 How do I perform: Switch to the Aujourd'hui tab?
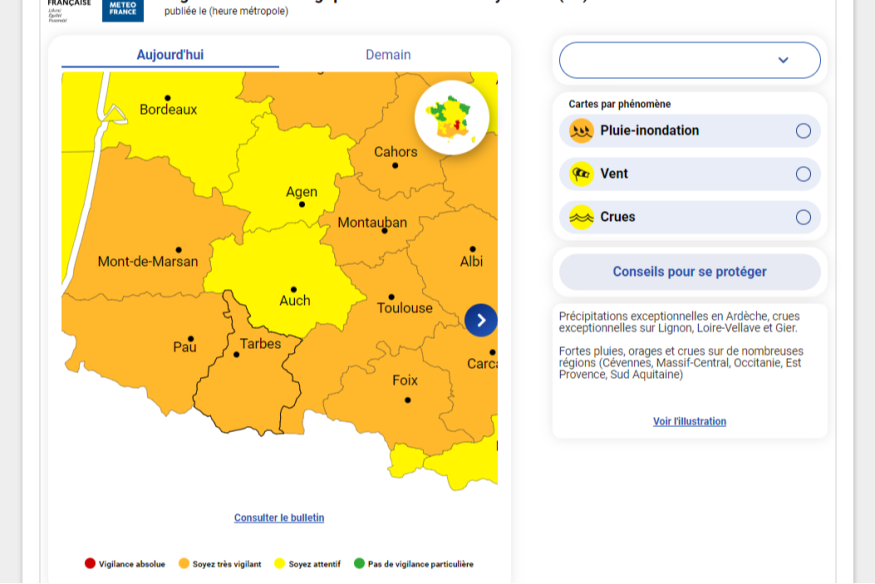click(x=170, y=55)
